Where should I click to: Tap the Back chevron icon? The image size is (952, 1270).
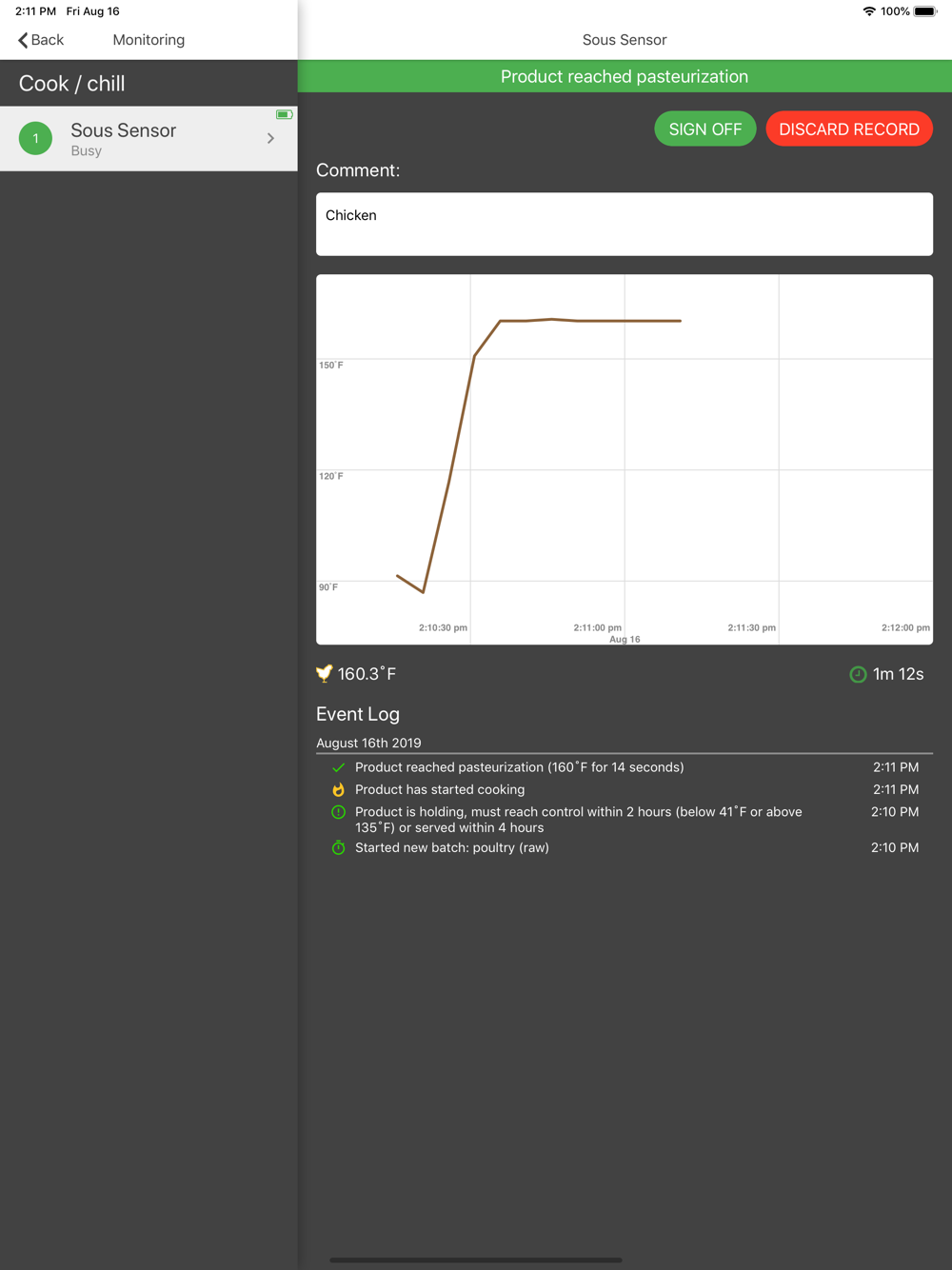(23, 40)
